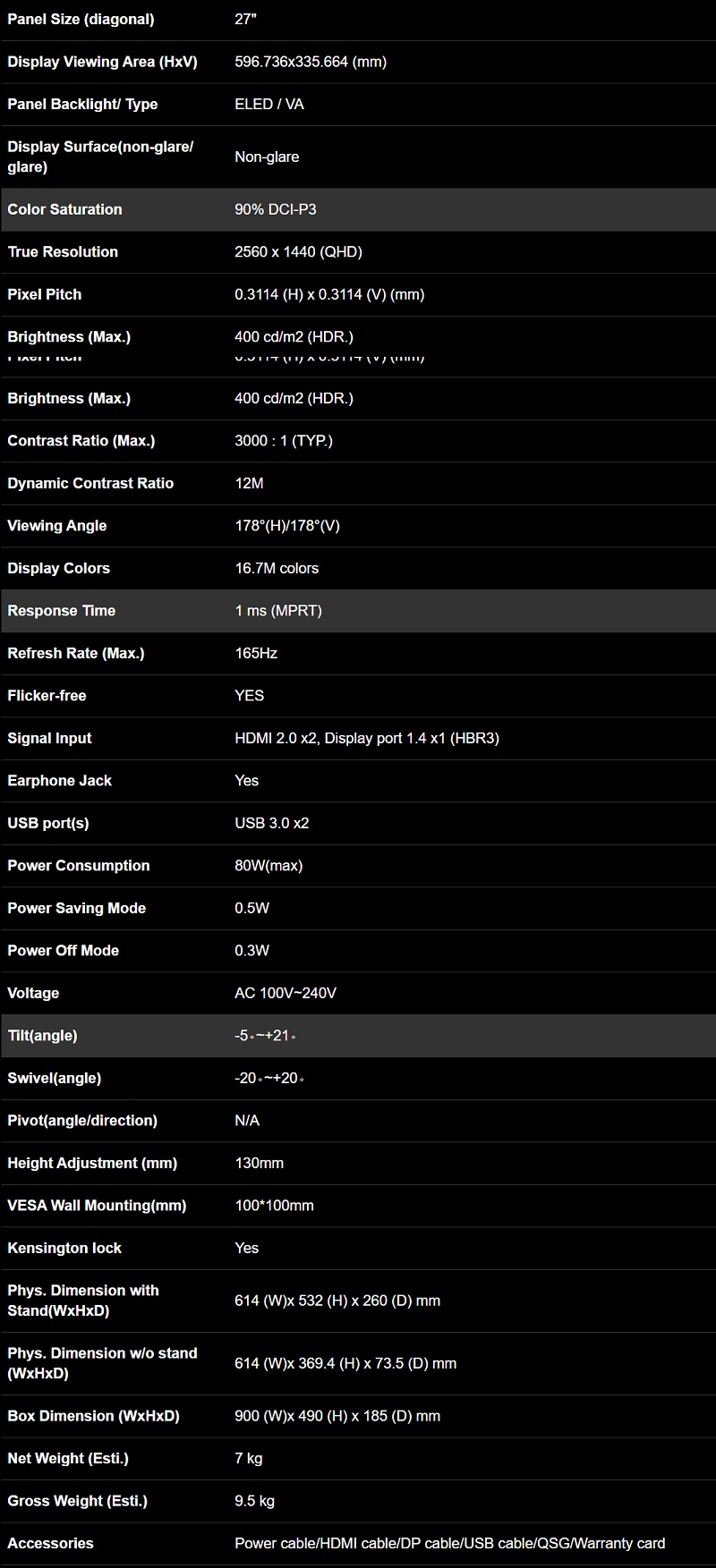Click the 2560 x 1440 (QHD) resolution value
716x1568 pixels.
pyautogui.click(x=298, y=251)
